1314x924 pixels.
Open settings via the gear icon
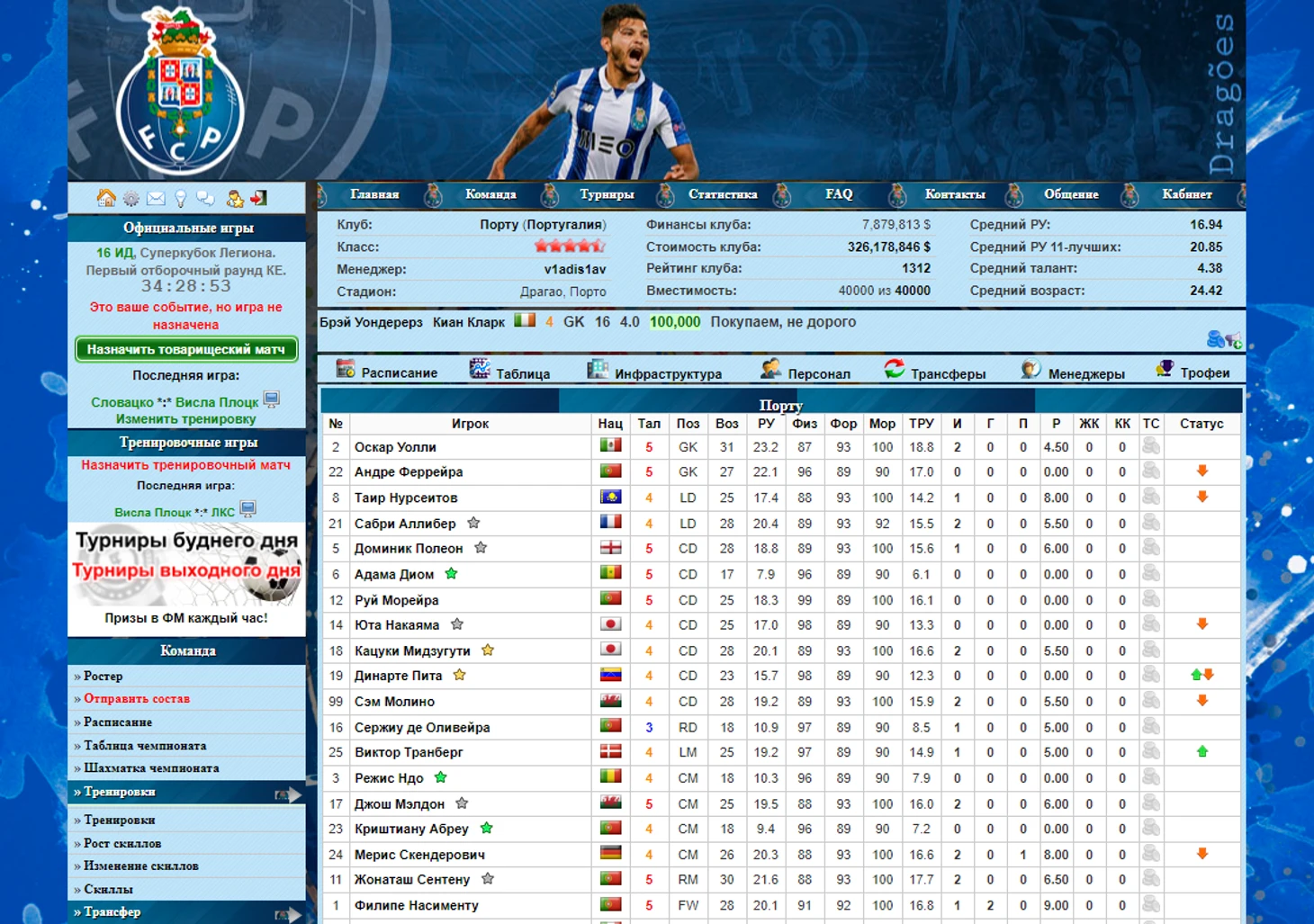[x=131, y=199]
